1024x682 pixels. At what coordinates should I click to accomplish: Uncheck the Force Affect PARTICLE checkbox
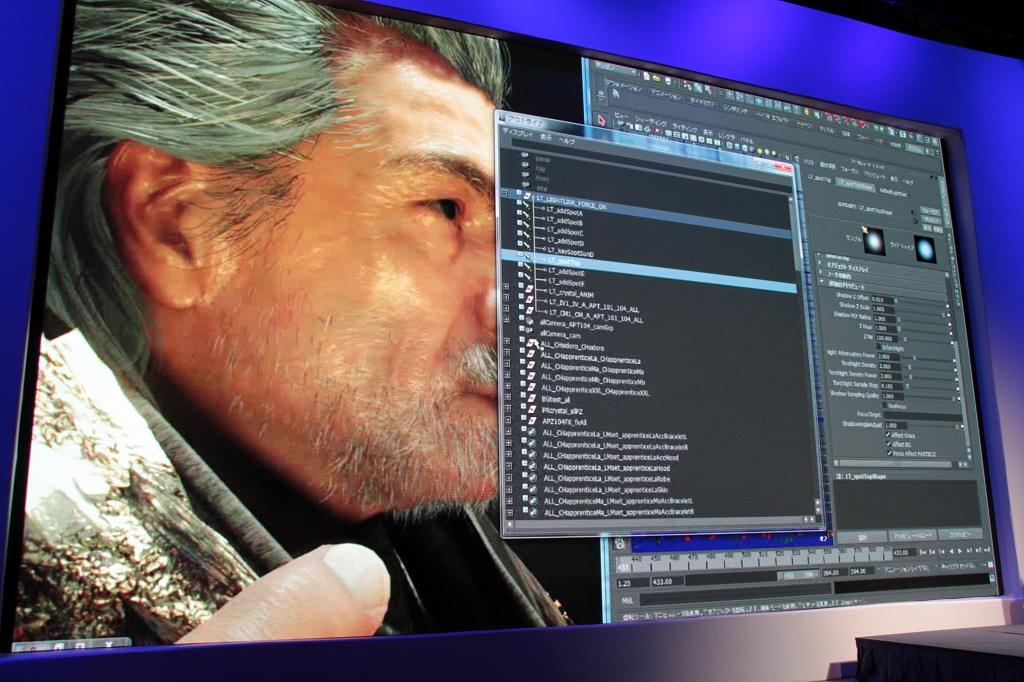[x=889, y=453]
